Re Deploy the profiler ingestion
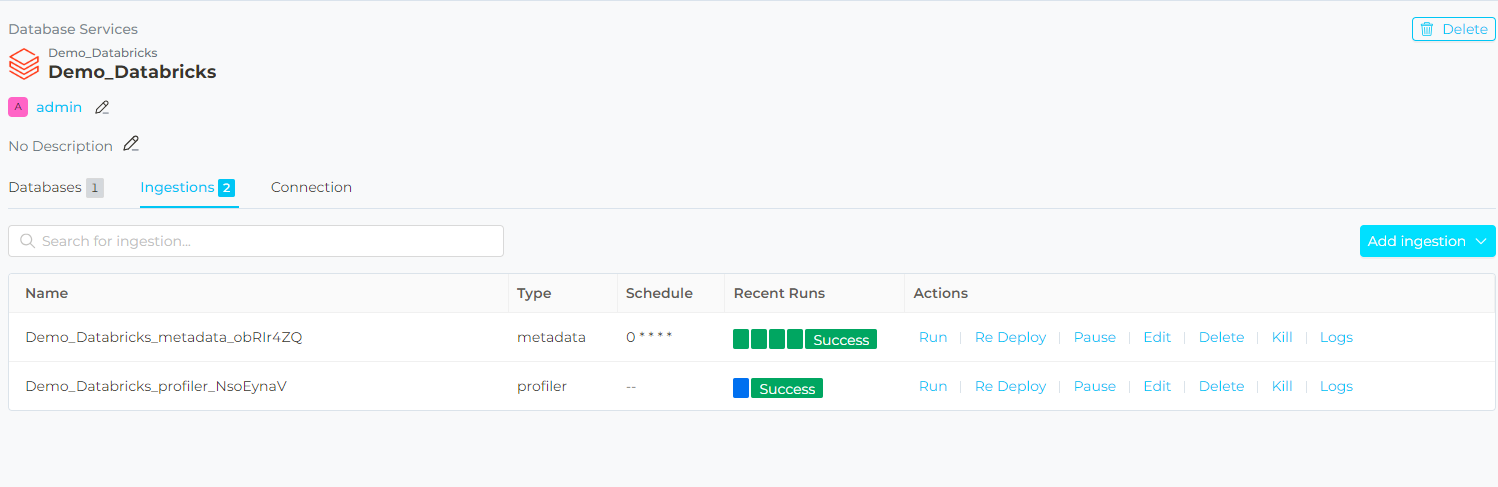The height and width of the screenshot is (487, 1498). [1010, 387]
